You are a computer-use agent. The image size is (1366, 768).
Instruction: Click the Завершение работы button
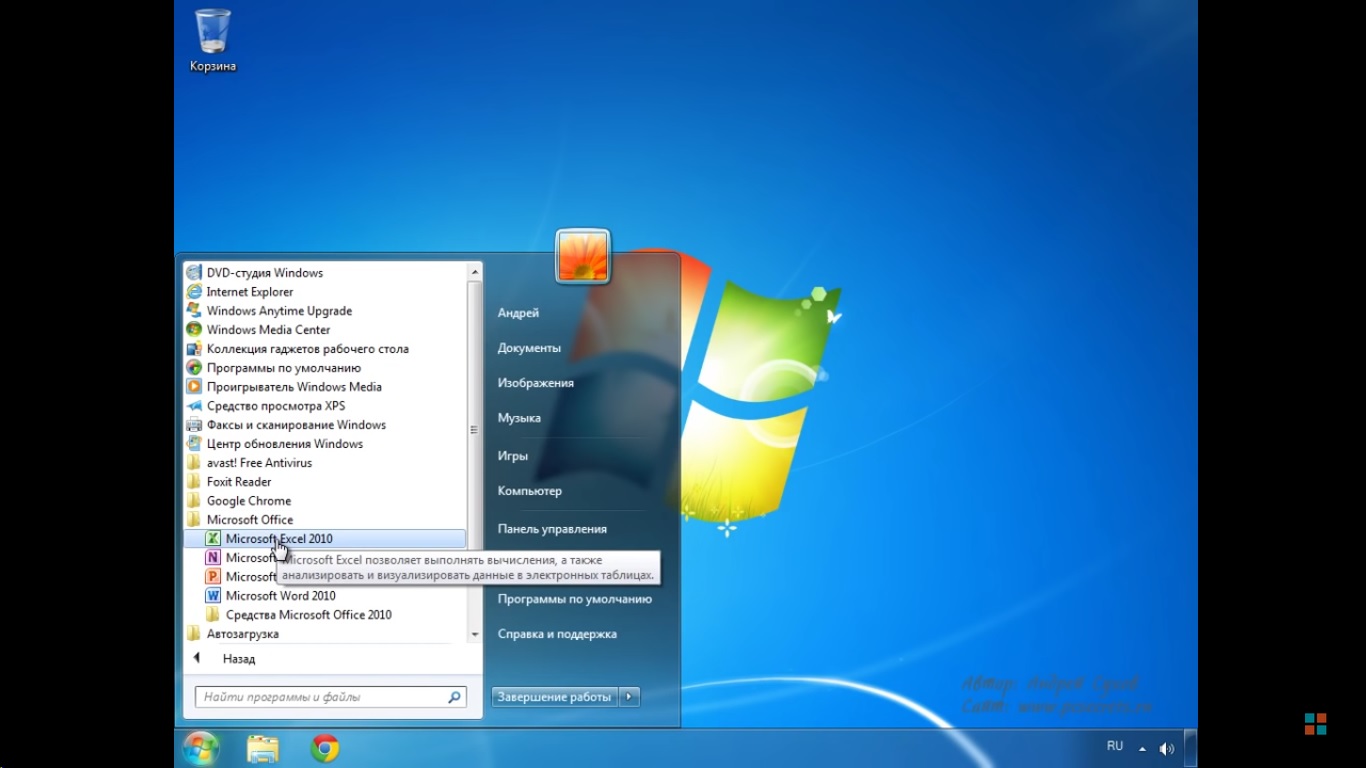pos(553,696)
